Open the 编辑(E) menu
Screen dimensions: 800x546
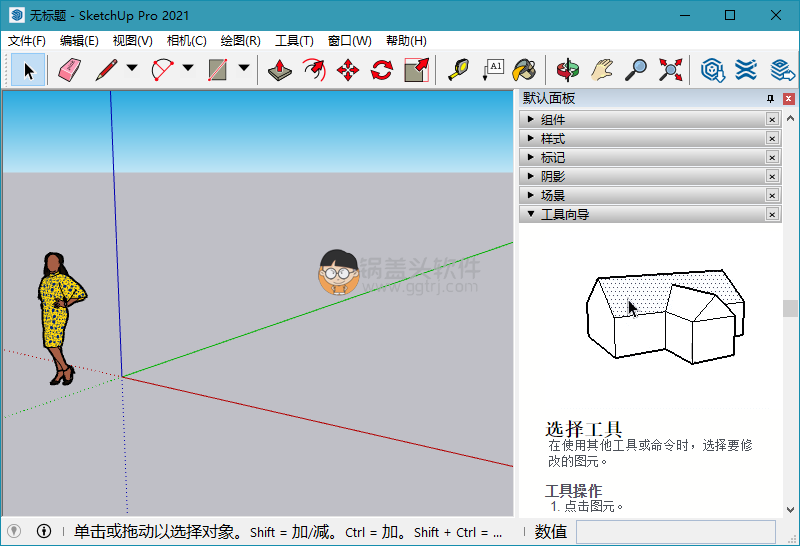point(79,41)
